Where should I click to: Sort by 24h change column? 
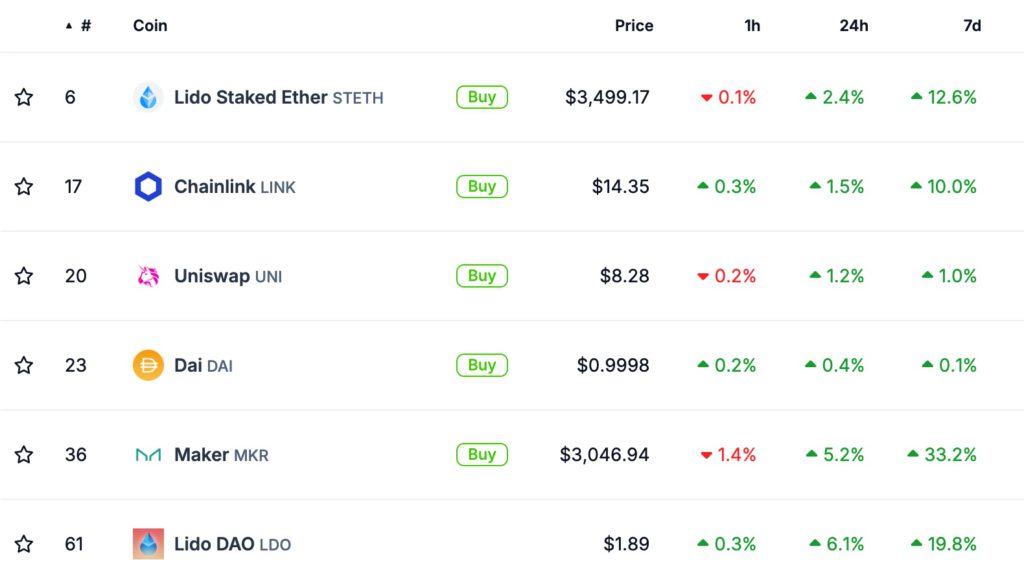tap(853, 26)
